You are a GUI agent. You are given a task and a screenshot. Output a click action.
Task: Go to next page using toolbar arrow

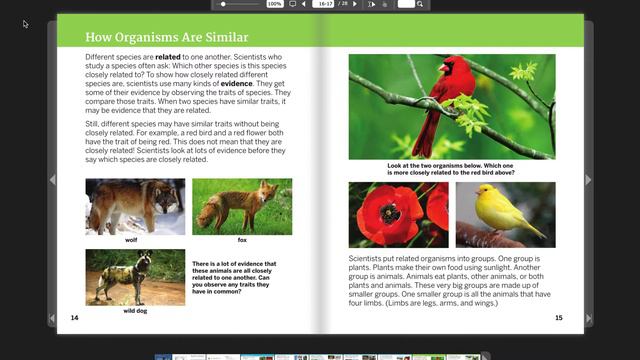[x=355, y=4]
